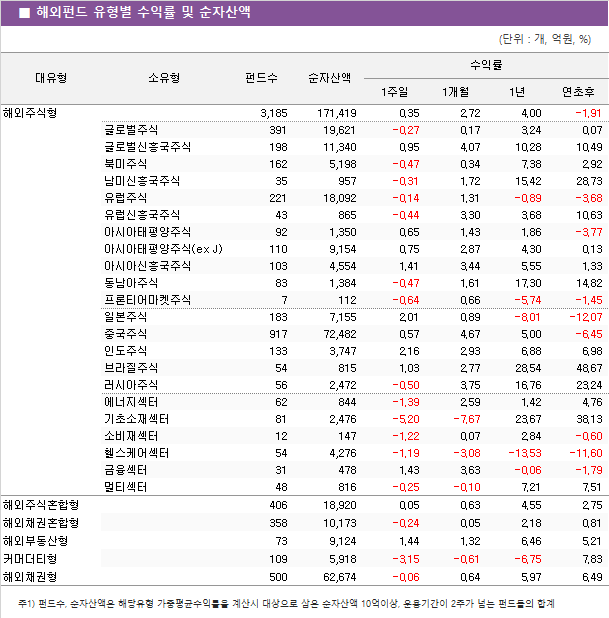609x618 pixels.
Task: Click the -12.07 year-to-date return for 일본주식
Action: tap(586, 317)
